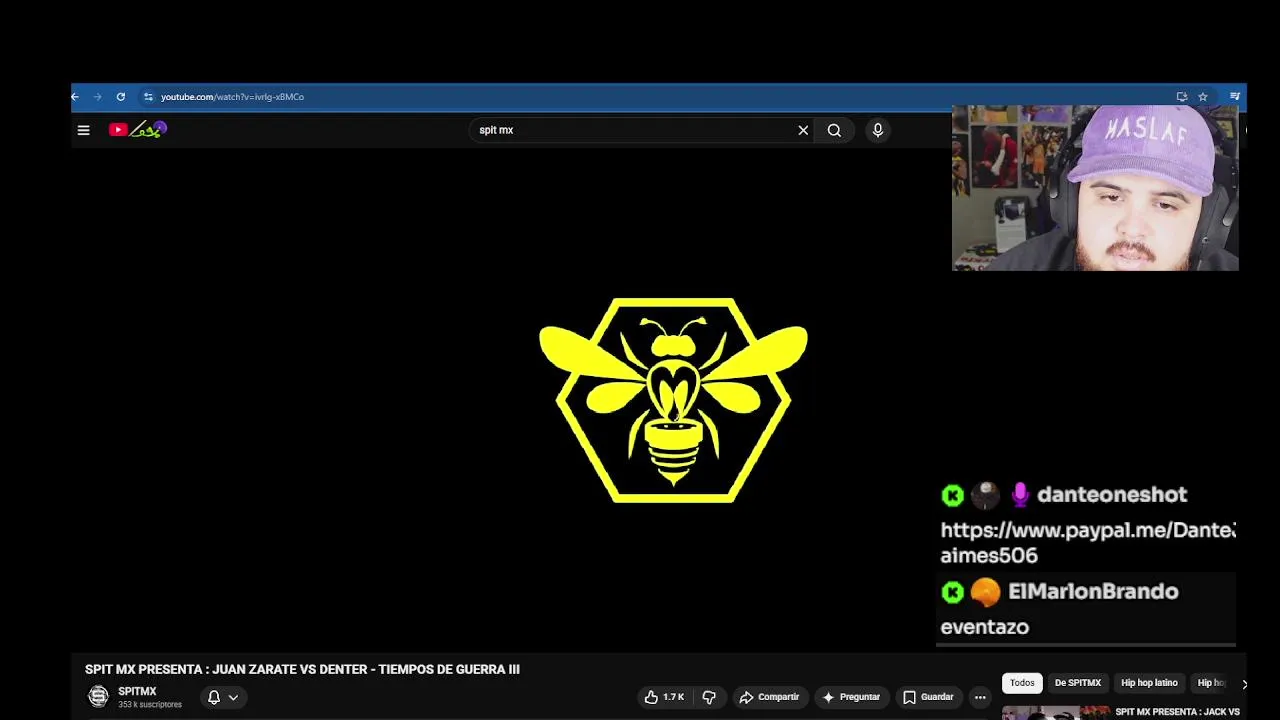Open the YouTube hamburger guide menu
1280x720 pixels.
point(84,130)
